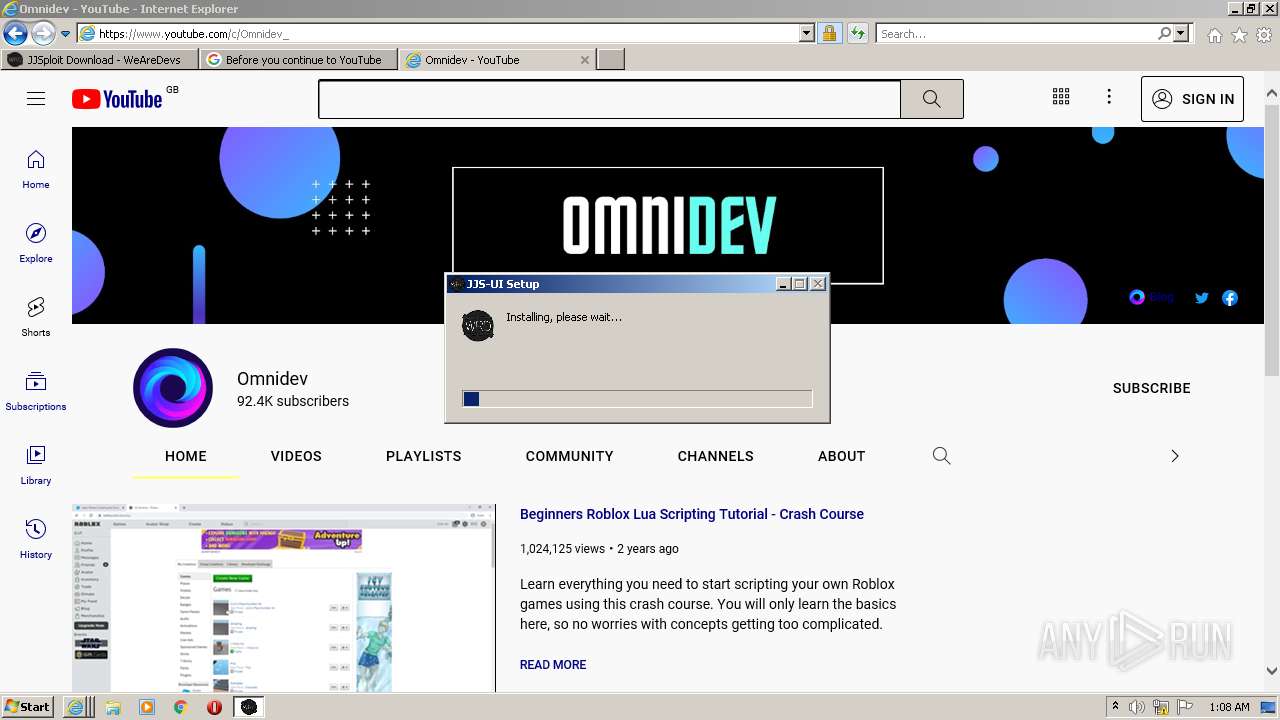This screenshot has height=720, width=1280.
Task: Click the Blog link on channel banner
Action: point(1151,297)
